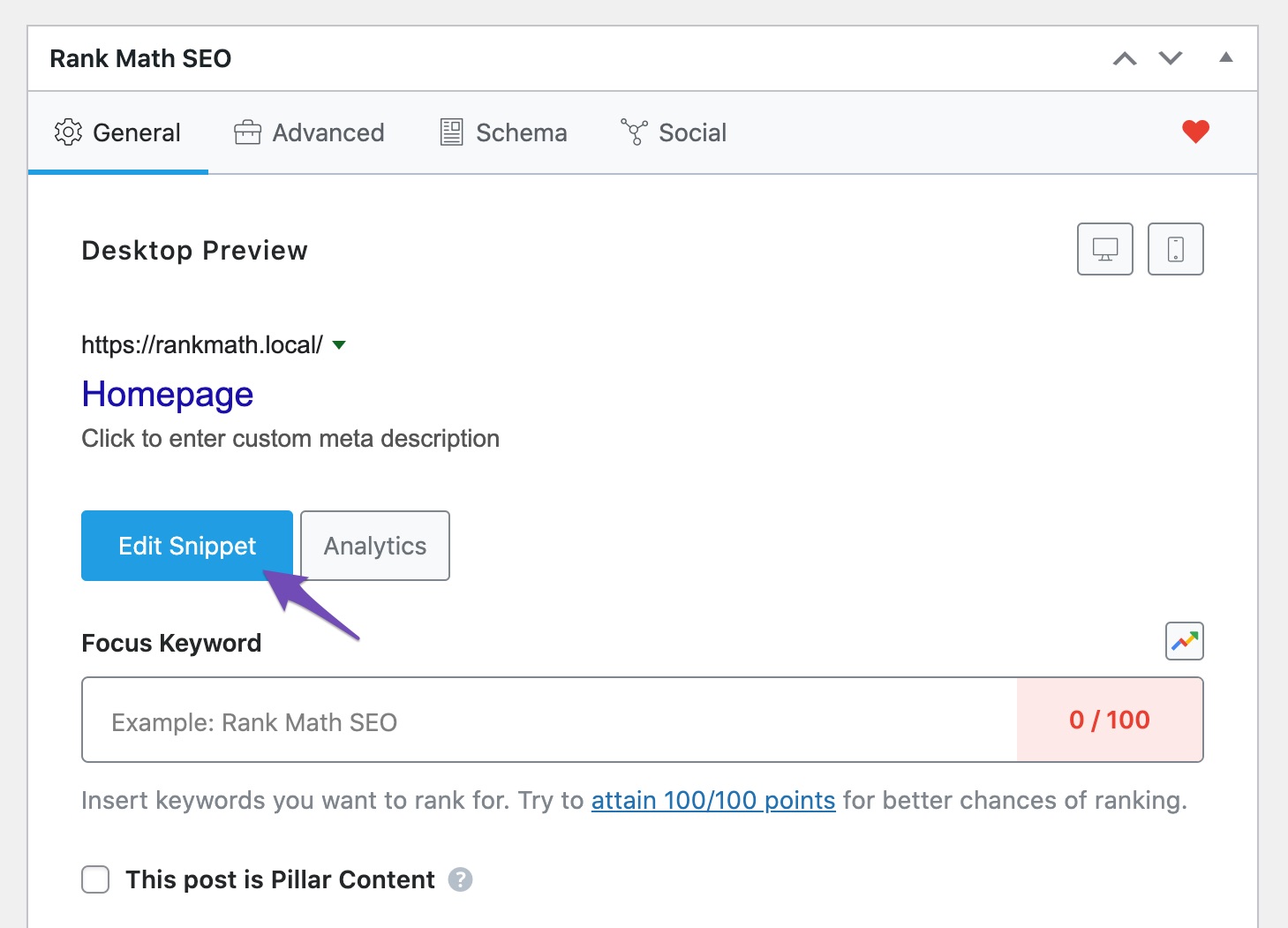The image size is (1288, 928).
Task: Move Rank Math SEO panel down
Action: pos(1171,59)
